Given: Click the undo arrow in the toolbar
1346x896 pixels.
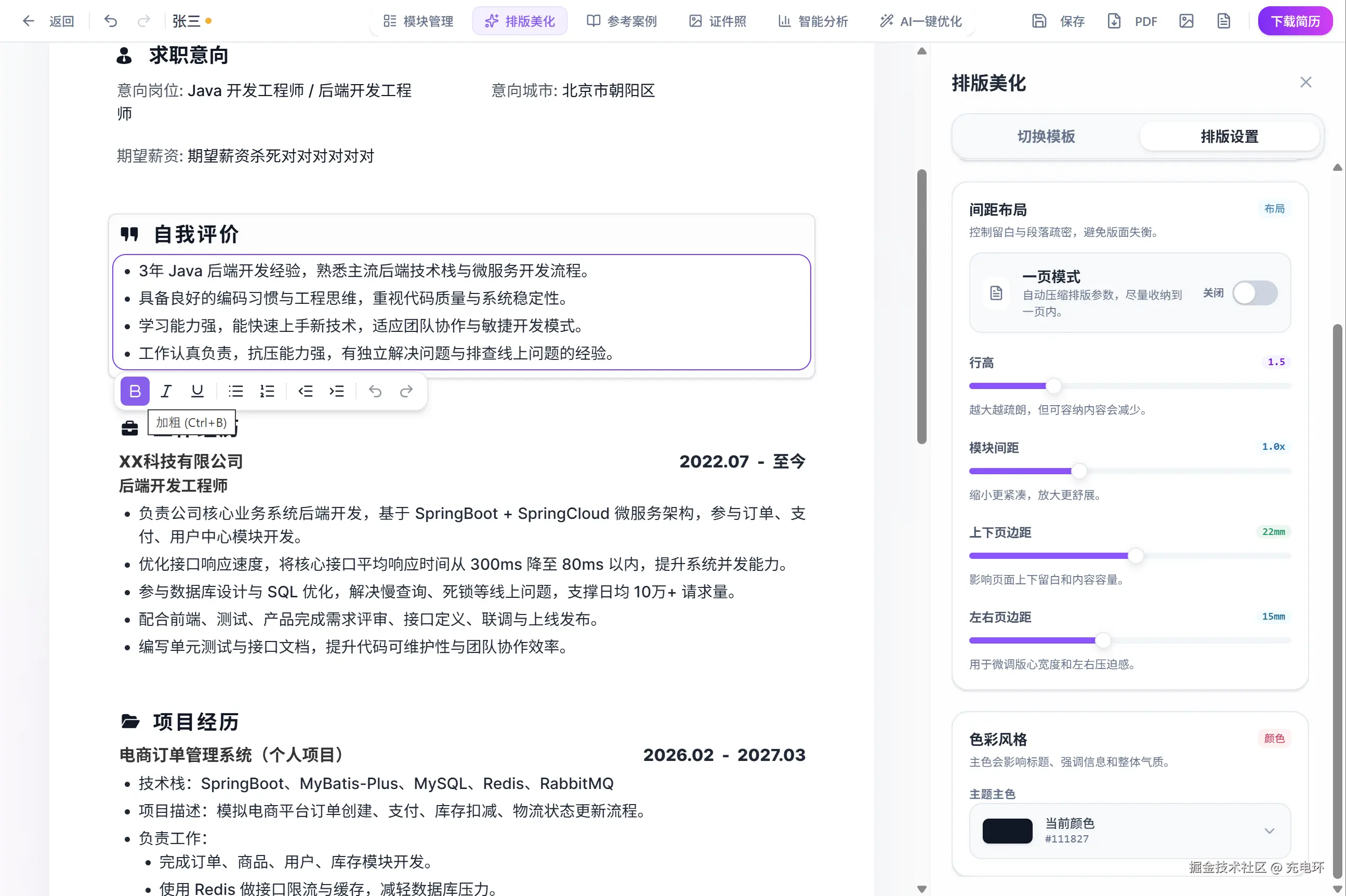Looking at the screenshot, I should (x=111, y=21).
